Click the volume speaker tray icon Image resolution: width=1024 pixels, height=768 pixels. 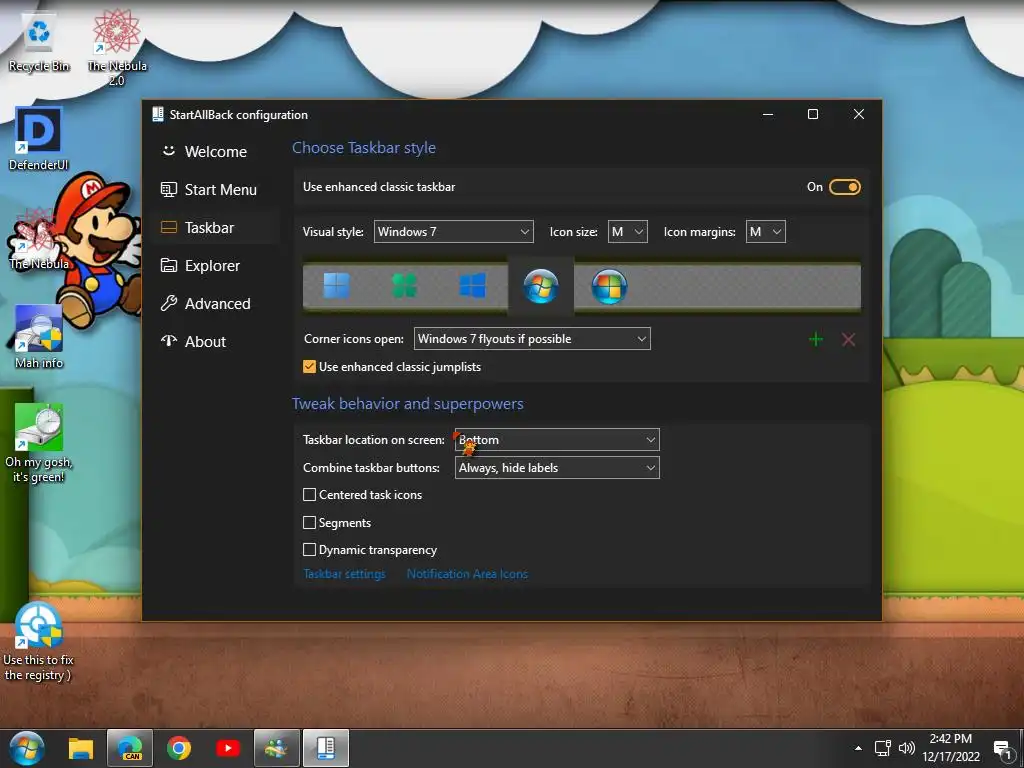pos(906,748)
